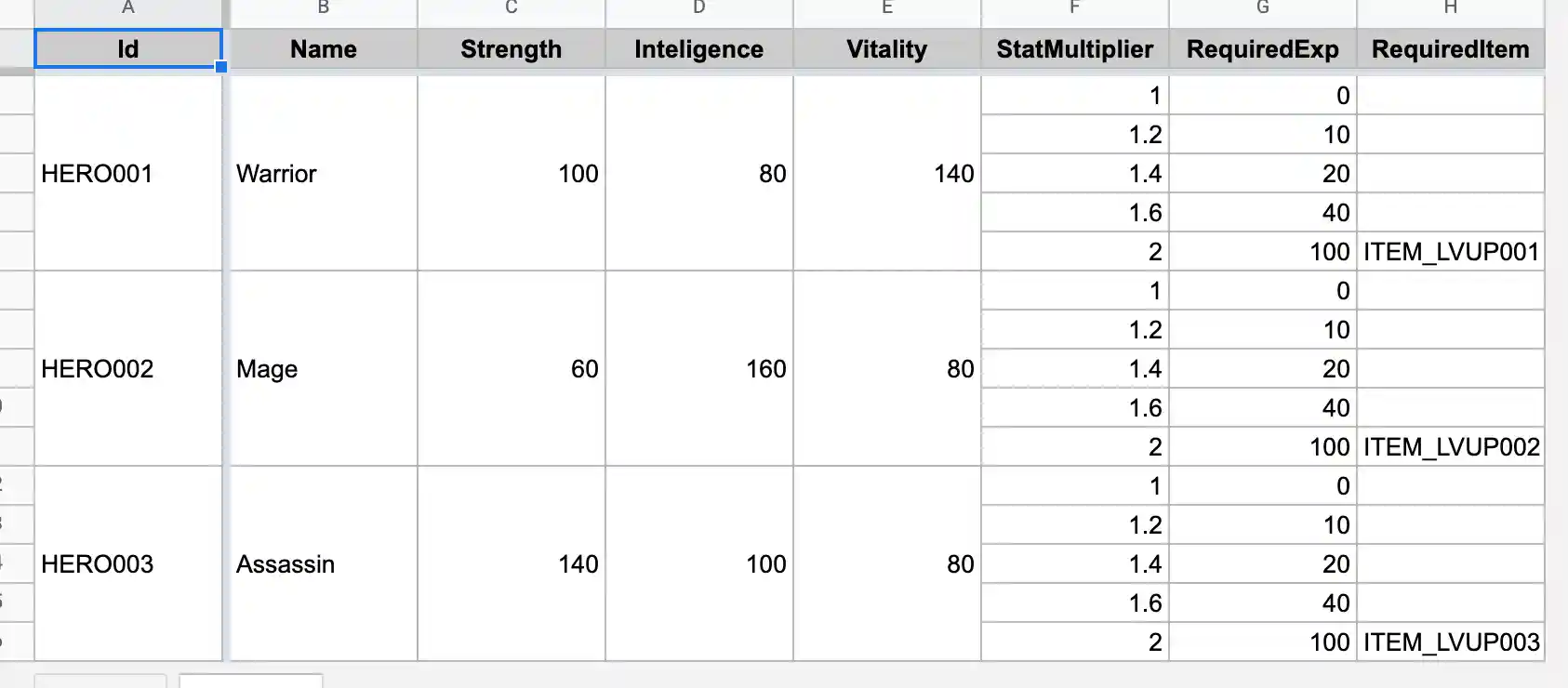
Task: Click the ITEM_LVUP002 cell
Action: (x=1450, y=446)
